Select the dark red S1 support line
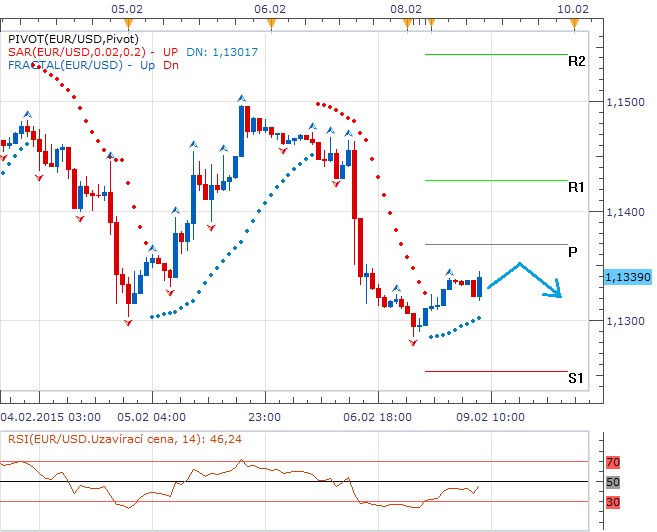The height and width of the screenshot is (532, 657). tap(496, 371)
